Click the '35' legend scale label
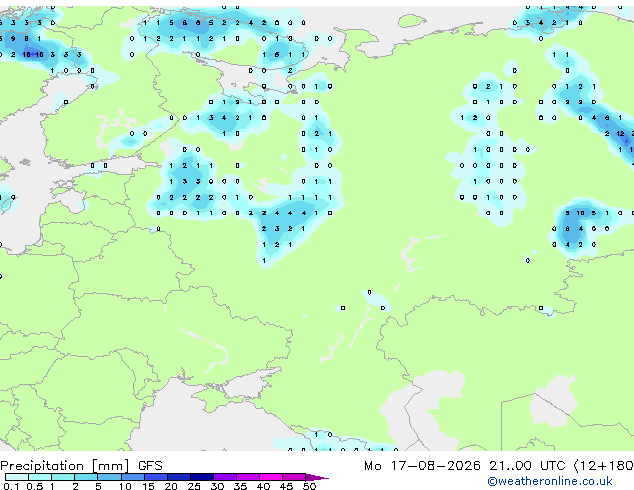Viewport: 634px width, 490px height. pyautogui.click(x=240, y=486)
